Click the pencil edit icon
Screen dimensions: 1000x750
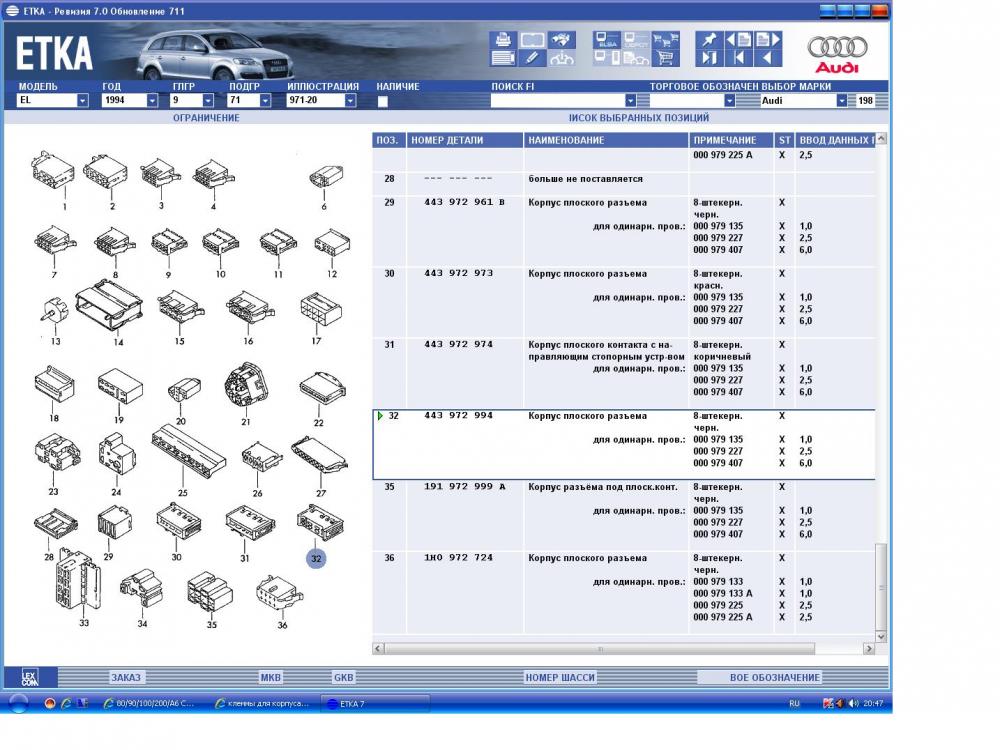point(532,58)
